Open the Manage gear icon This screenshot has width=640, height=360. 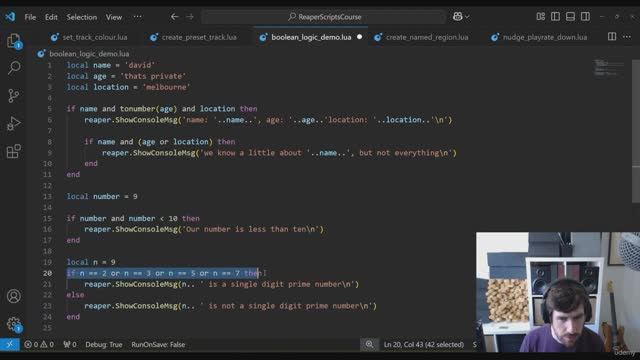tap(13, 324)
